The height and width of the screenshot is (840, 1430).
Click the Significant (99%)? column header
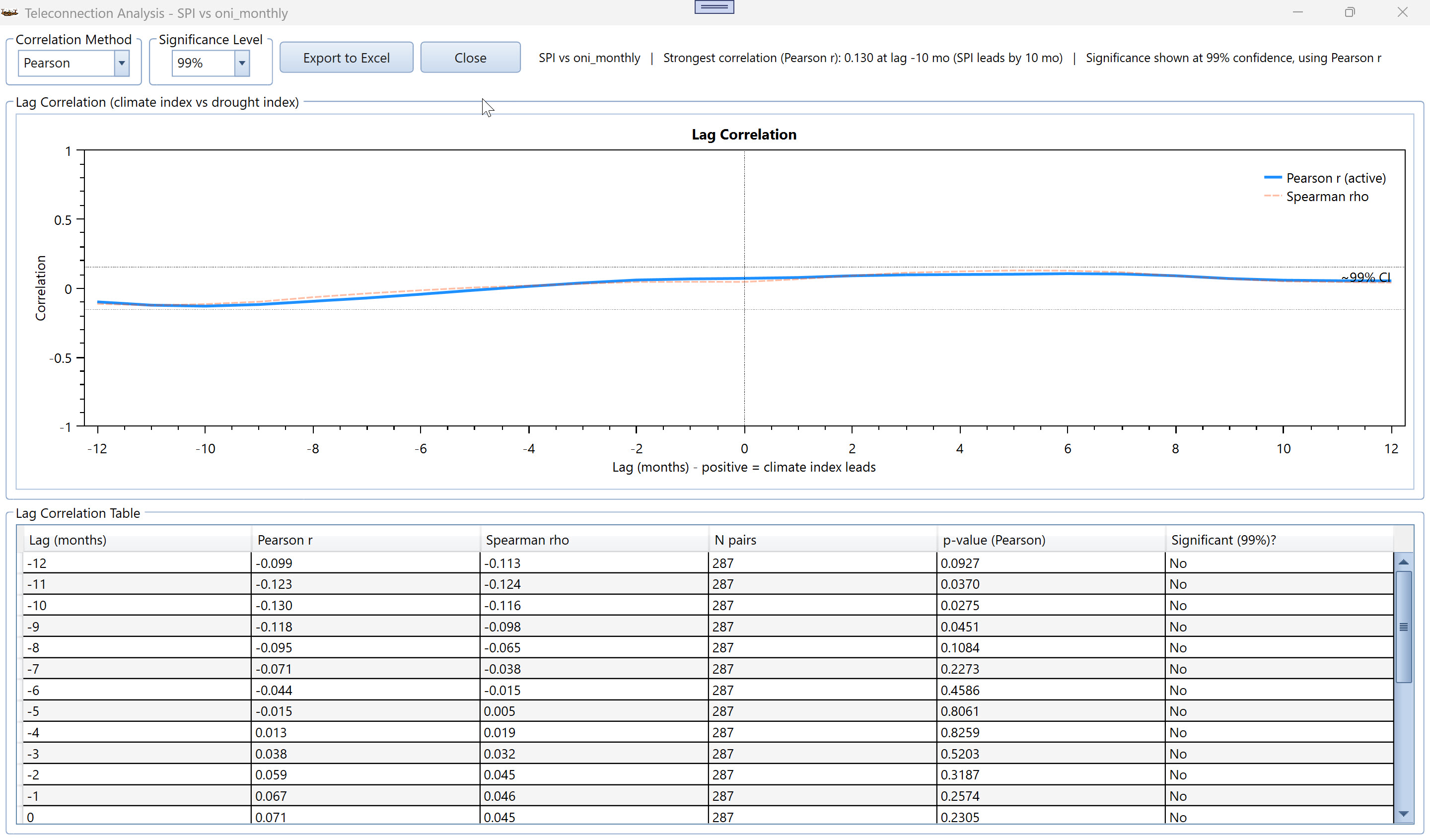click(1280, 539)
